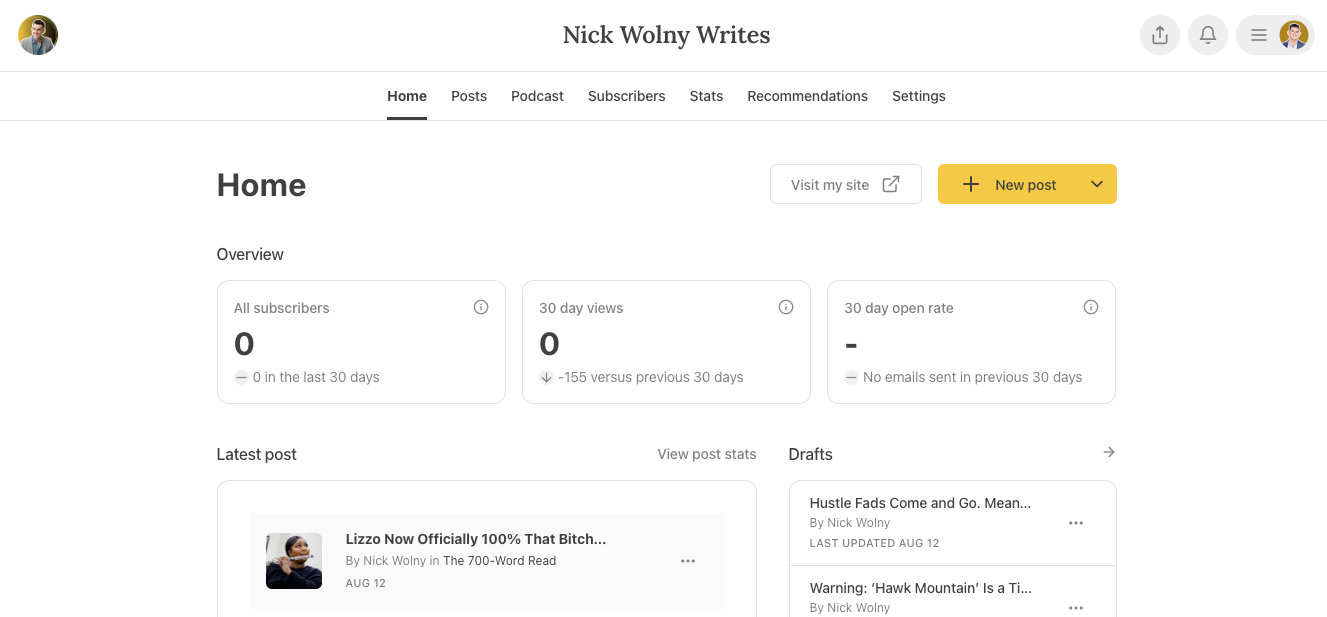
Task: Open the options ellipsis for the Lizzo post
Action: point(688,561)
